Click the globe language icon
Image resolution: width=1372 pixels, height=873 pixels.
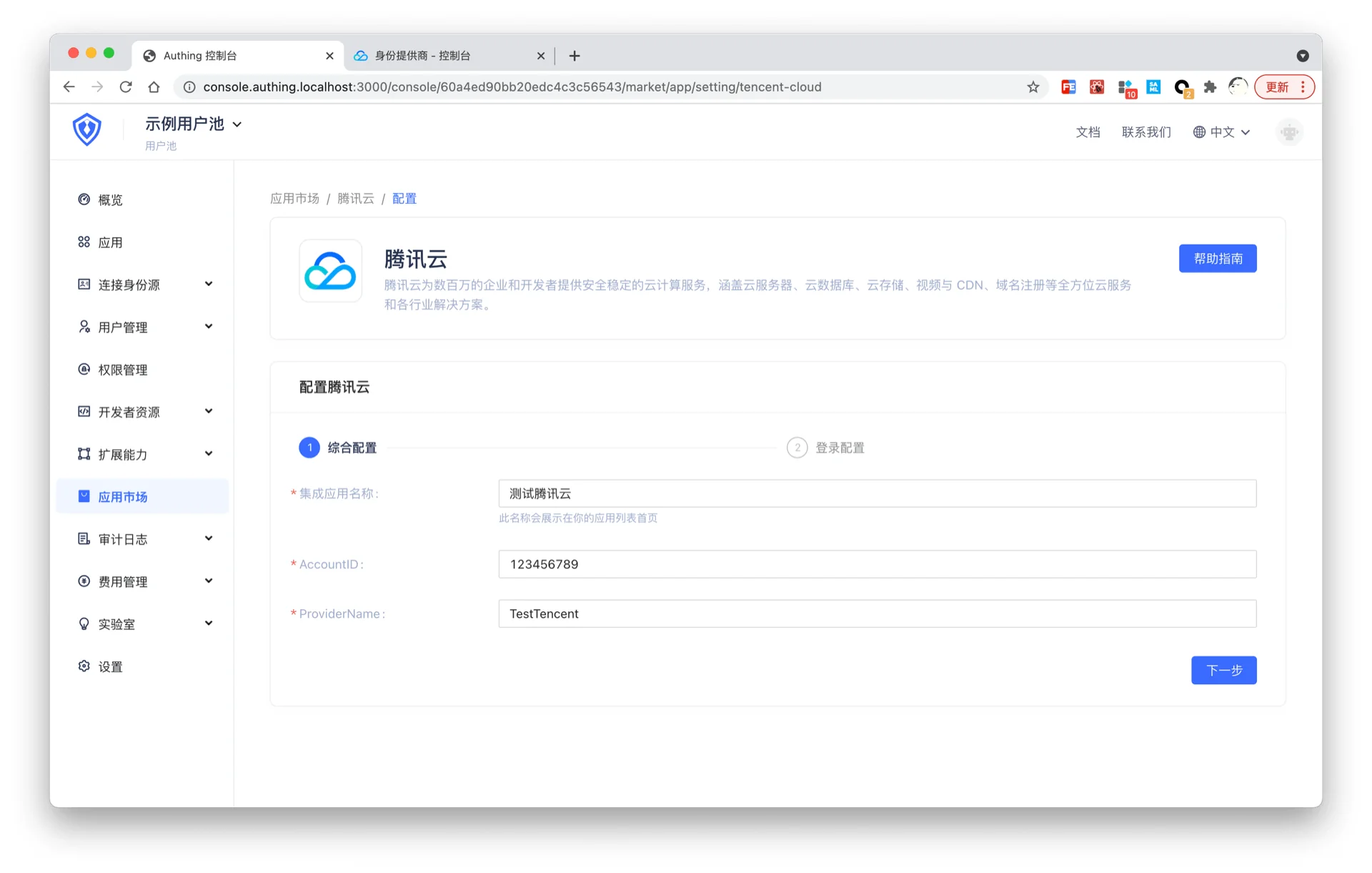[1199, 132]
